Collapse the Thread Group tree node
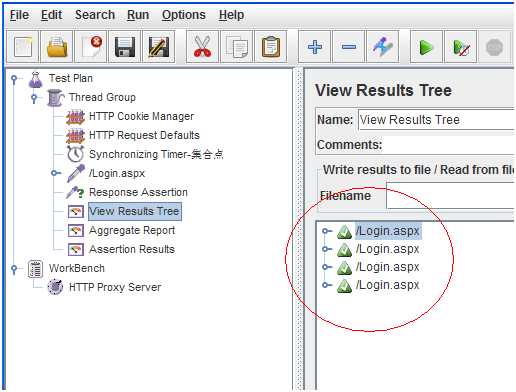This screenshot has width=516, height=392. coord(34,98)
